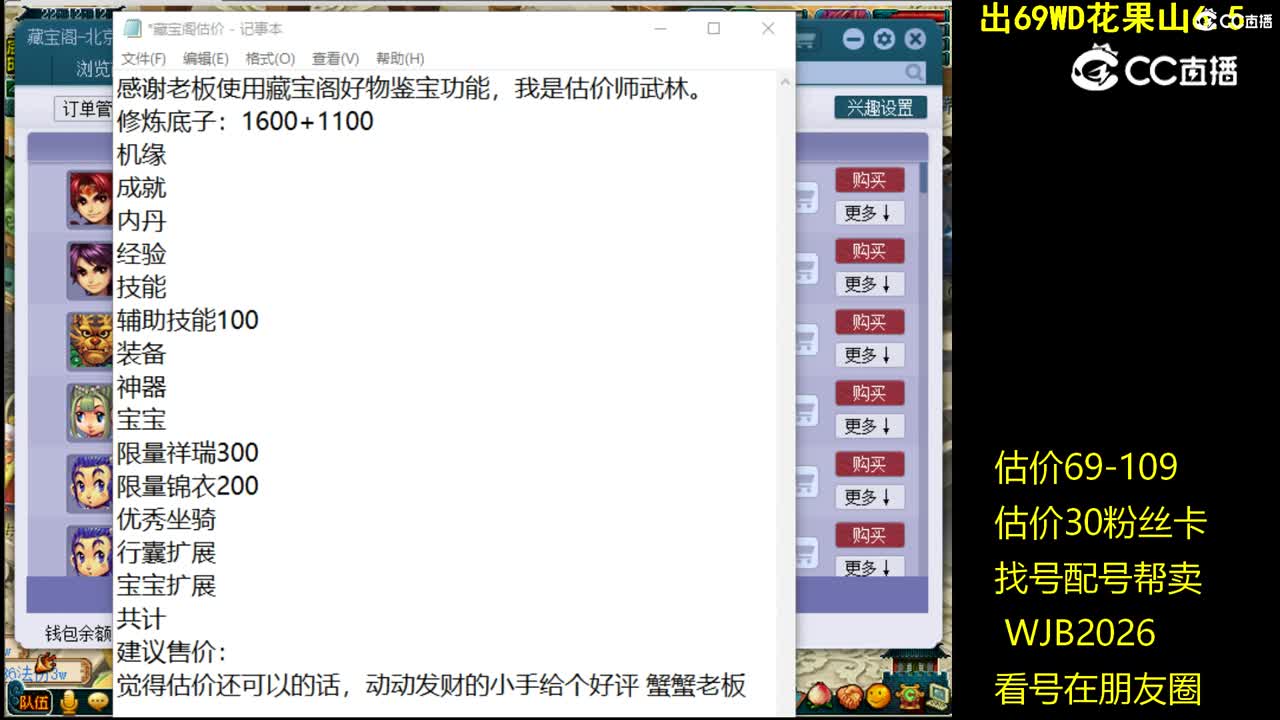Click 购买 for the purple-haired character listing
1280x720 pixels.
pos(870,251)
